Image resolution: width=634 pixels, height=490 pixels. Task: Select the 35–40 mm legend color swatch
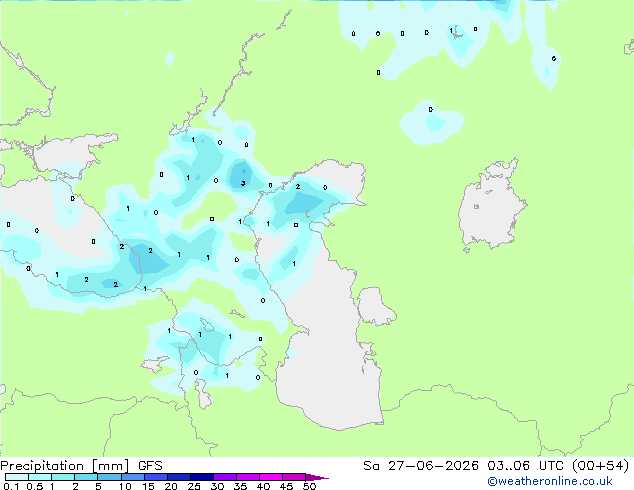coord(247,477)
